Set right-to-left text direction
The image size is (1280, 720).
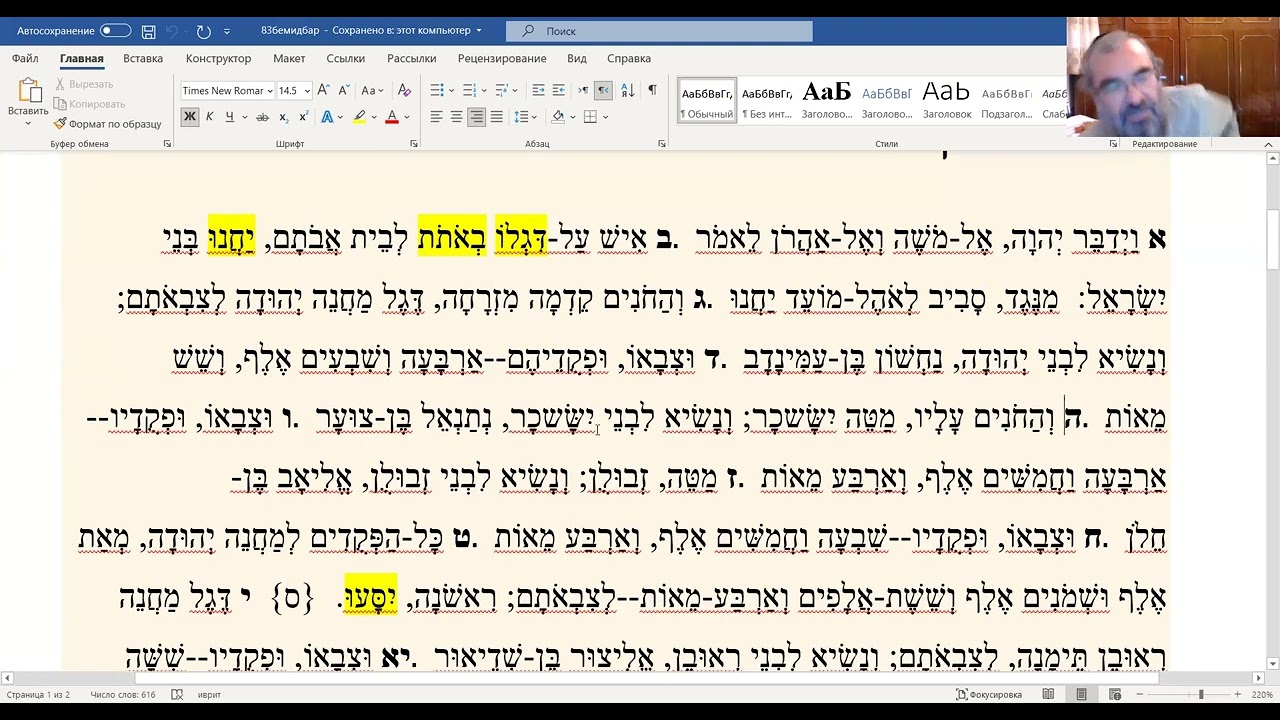(x=603, y=90)
